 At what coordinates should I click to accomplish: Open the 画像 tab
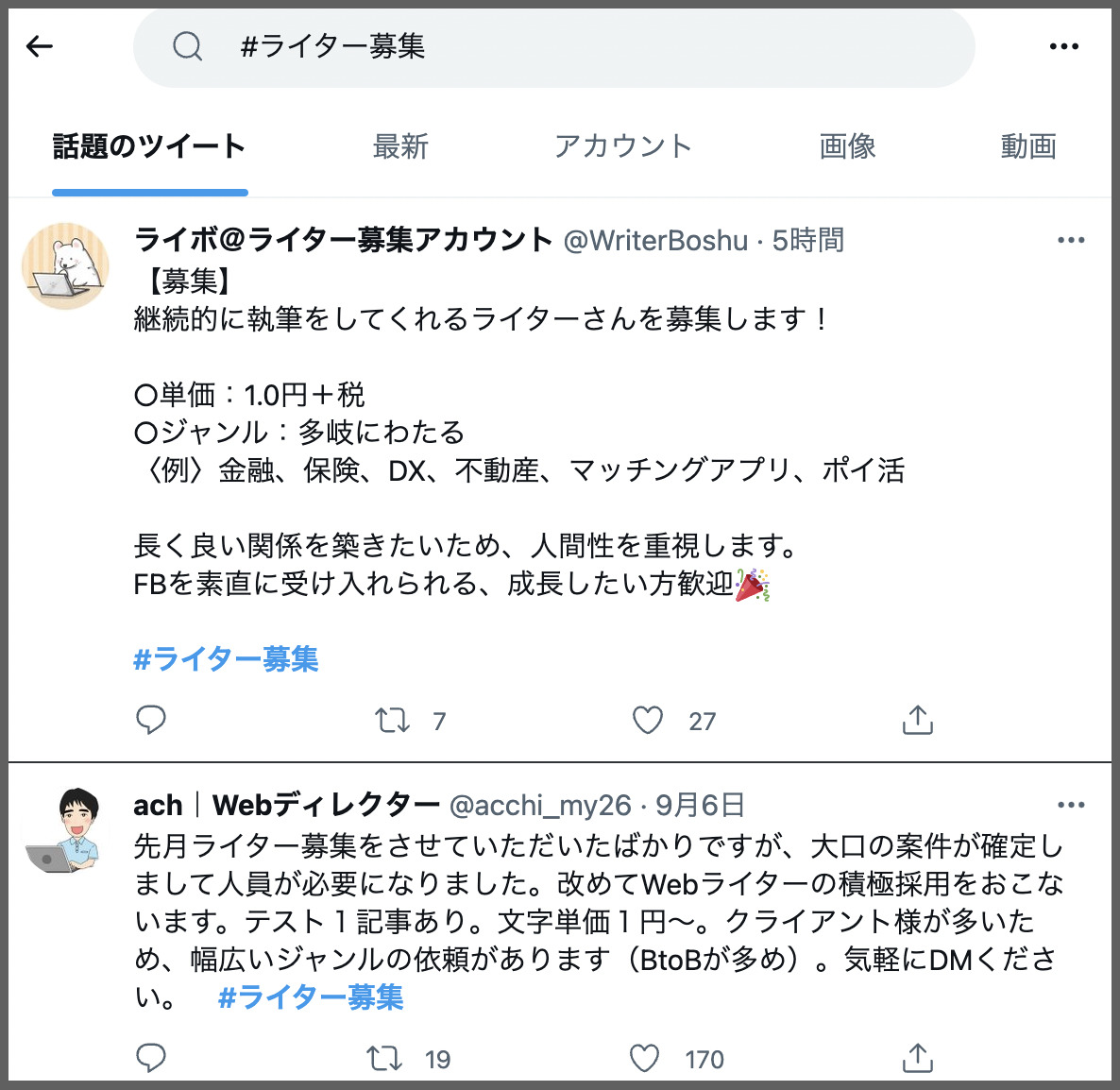click(x=847, y=146)
